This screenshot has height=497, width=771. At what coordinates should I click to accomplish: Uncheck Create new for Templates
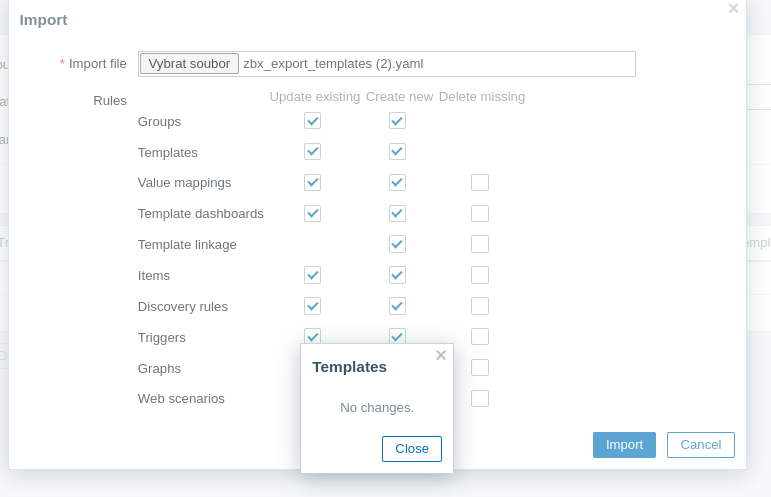click(397, 152)
